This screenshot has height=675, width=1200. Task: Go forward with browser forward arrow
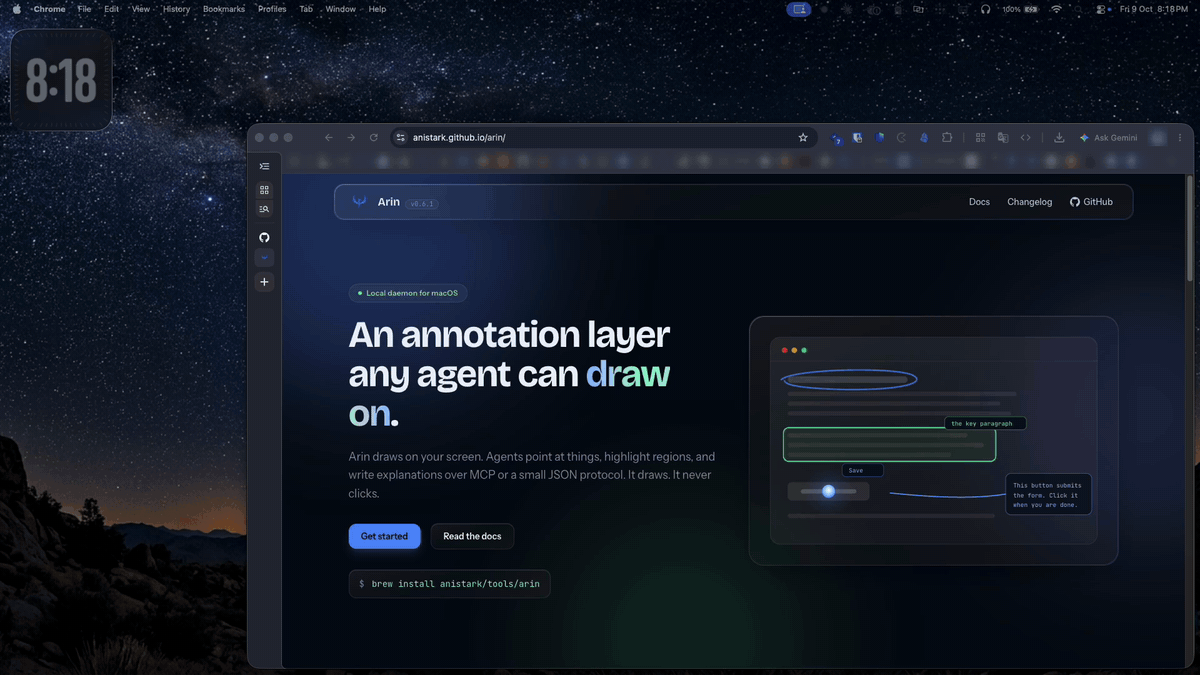351,138
